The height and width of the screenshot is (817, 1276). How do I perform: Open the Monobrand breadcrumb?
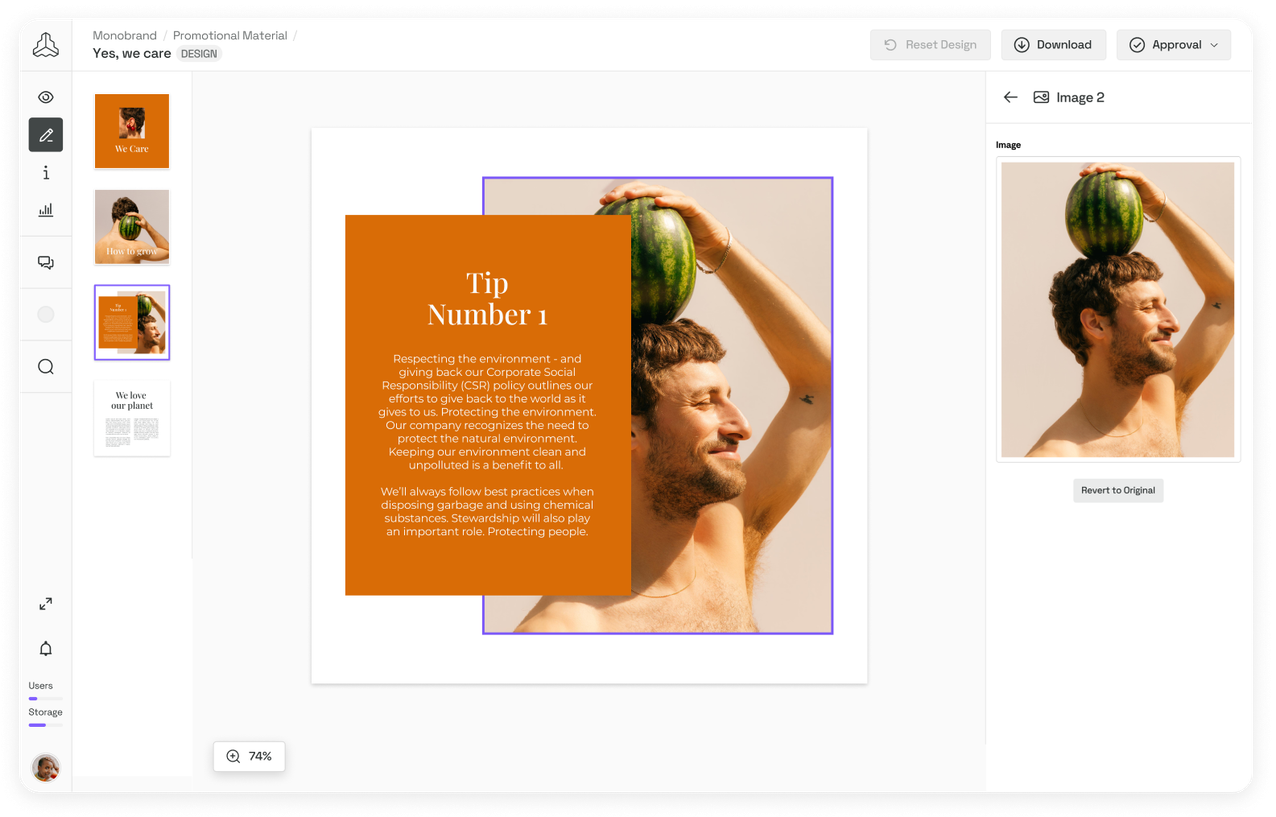[125, 35]
